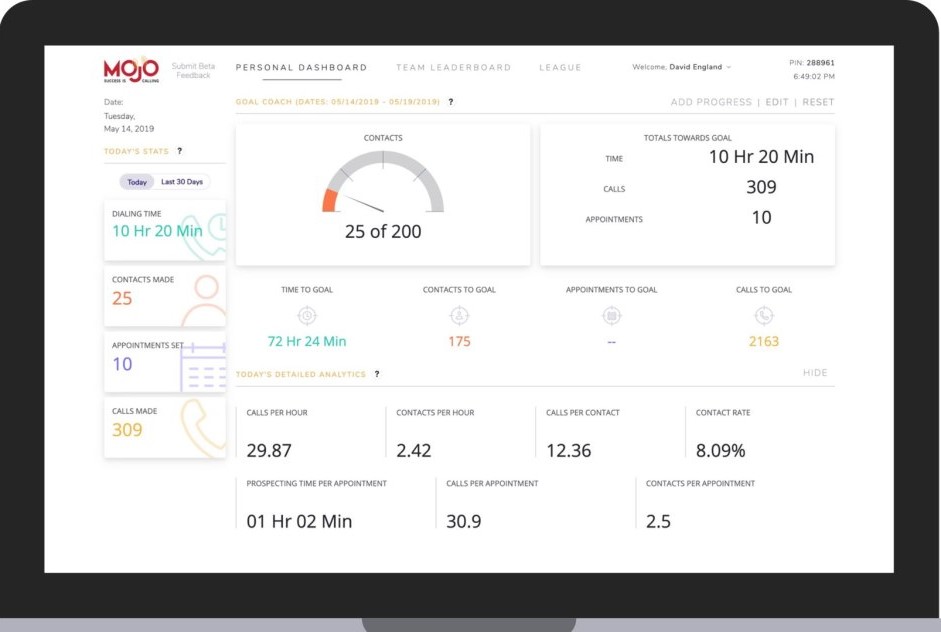The width and height of the screenshot is (941, 632).
Task: Click the Appointments to Goal calendar icon
Action: 612,315
